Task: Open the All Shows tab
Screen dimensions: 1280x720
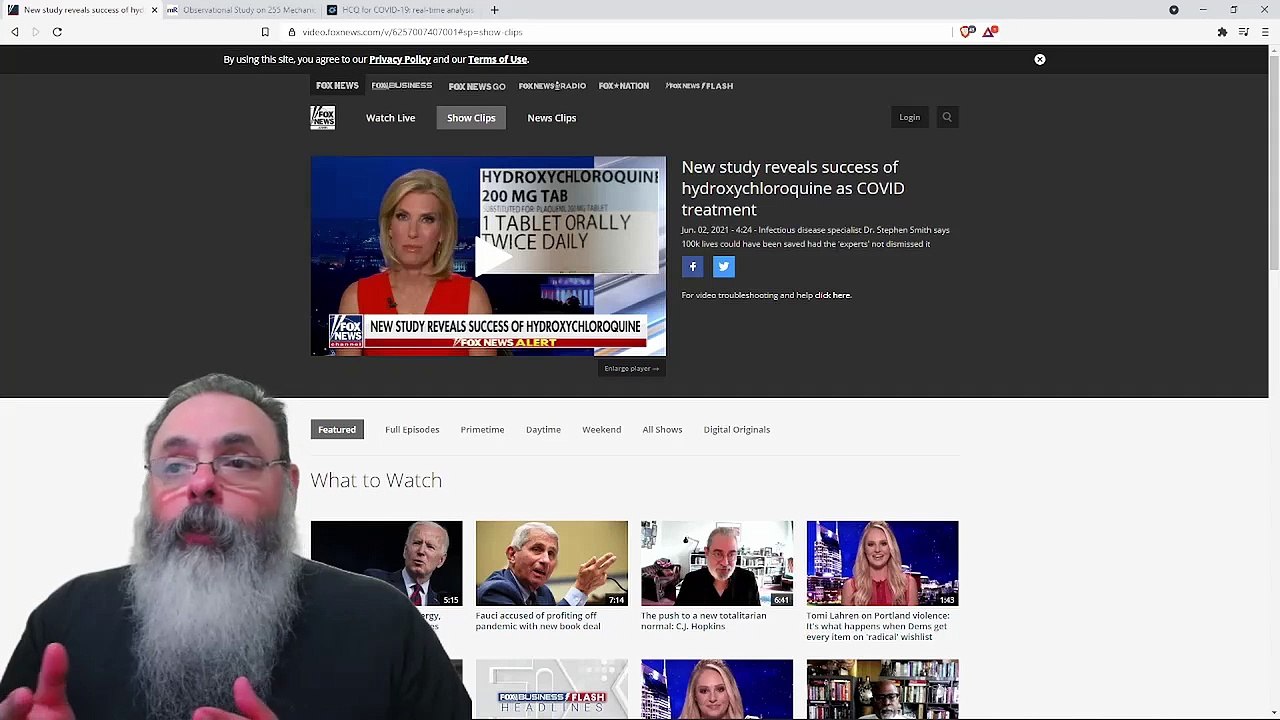Action: point(662,430)
